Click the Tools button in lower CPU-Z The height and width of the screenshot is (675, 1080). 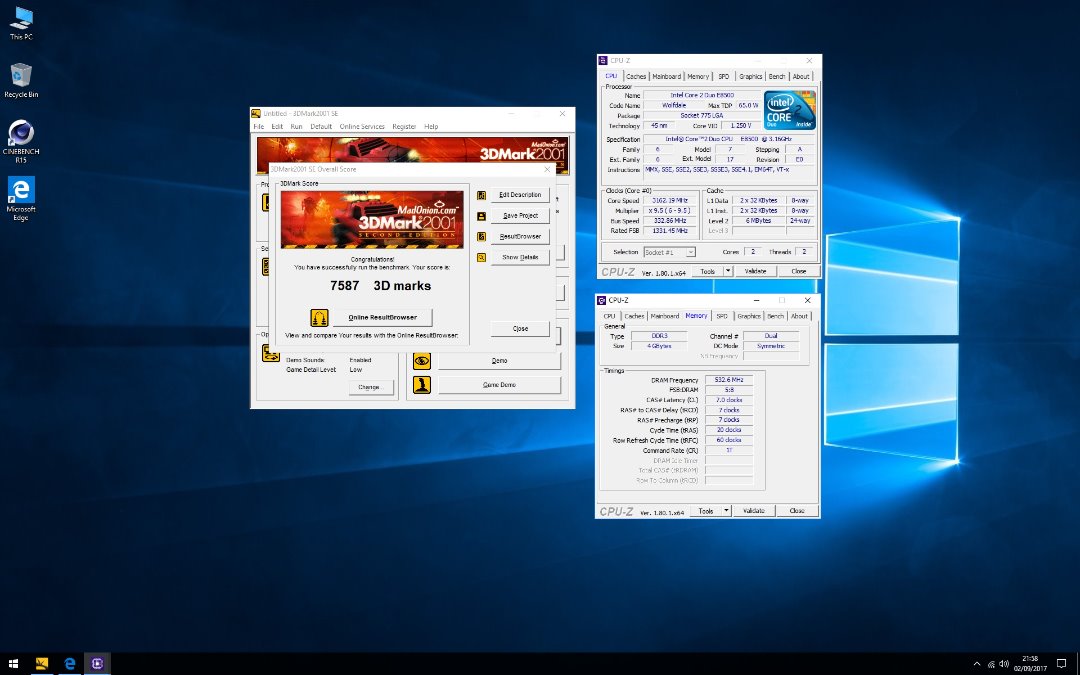coord(706,510)
